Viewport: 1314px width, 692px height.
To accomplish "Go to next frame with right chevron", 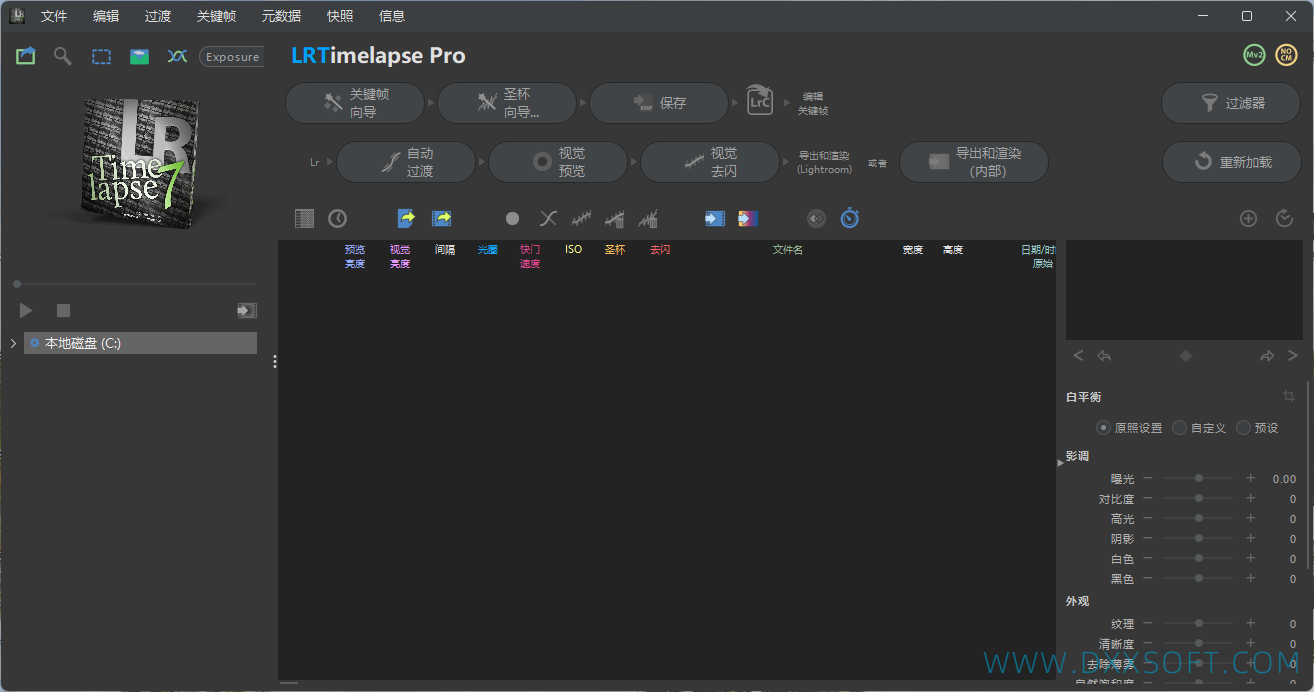I will (1293, 356).
